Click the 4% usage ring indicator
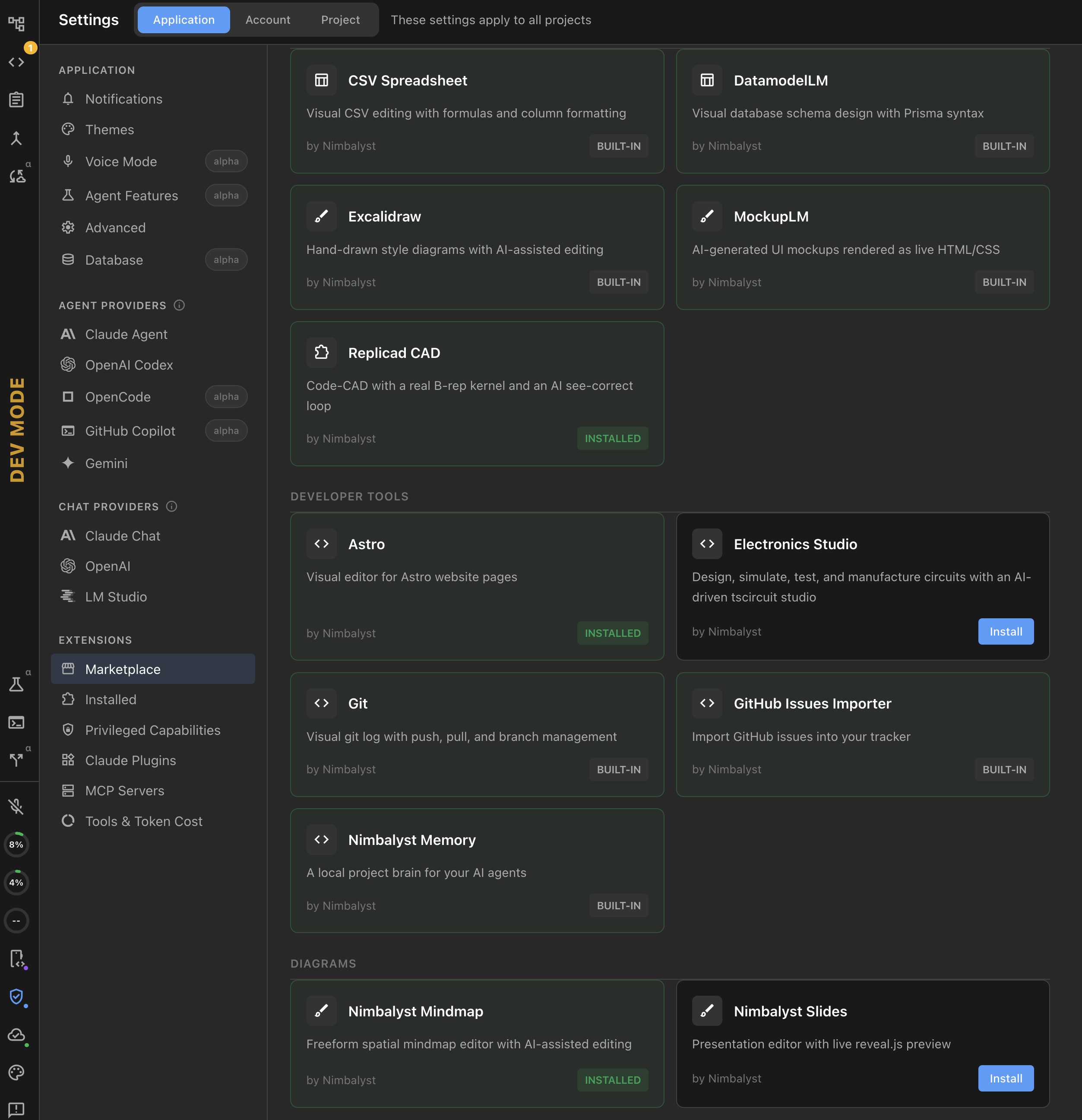Screen dimensions: 1082x1120 coord(16,882)
